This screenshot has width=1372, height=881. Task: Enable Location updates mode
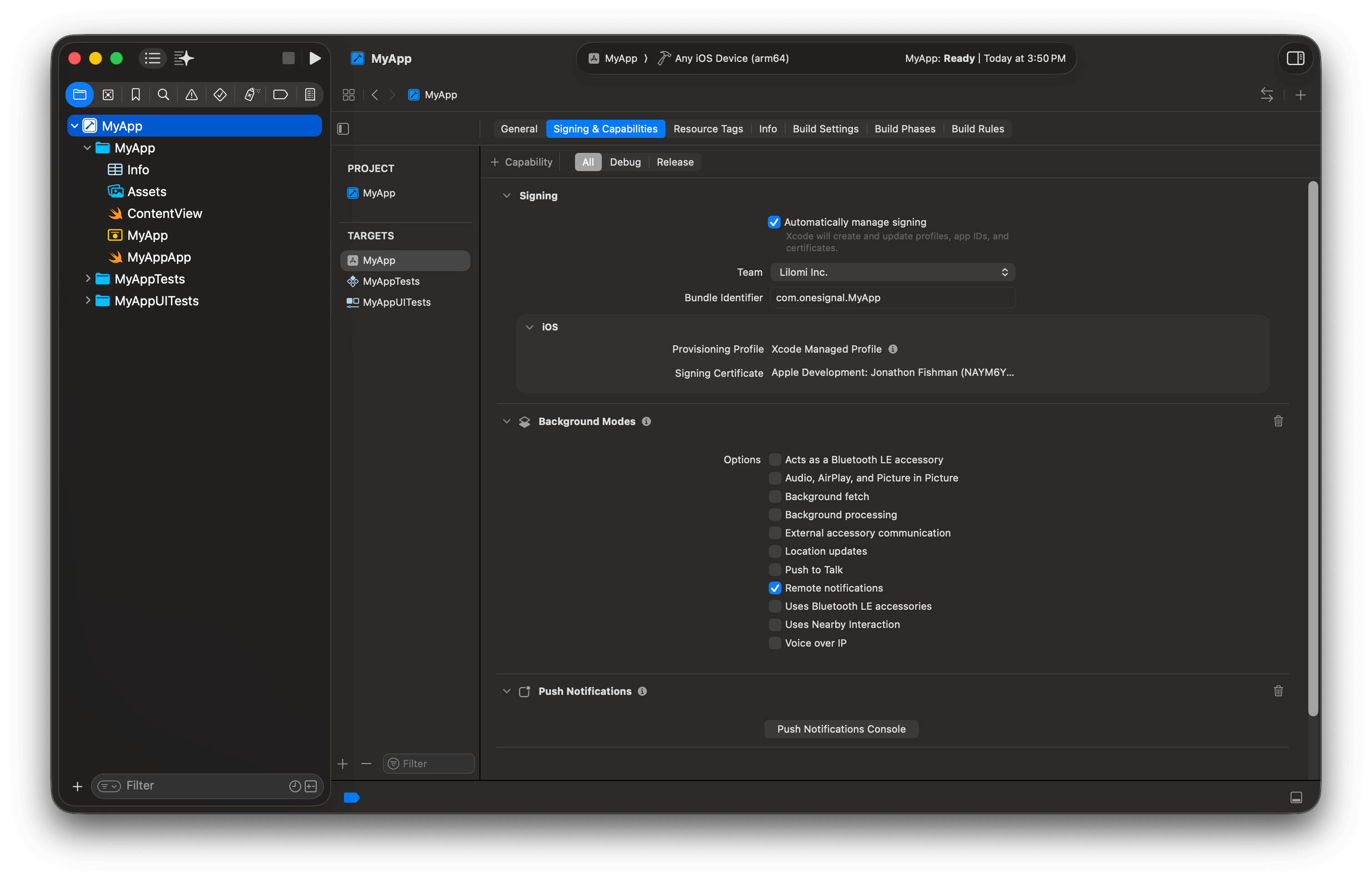[x=775, y=552]
